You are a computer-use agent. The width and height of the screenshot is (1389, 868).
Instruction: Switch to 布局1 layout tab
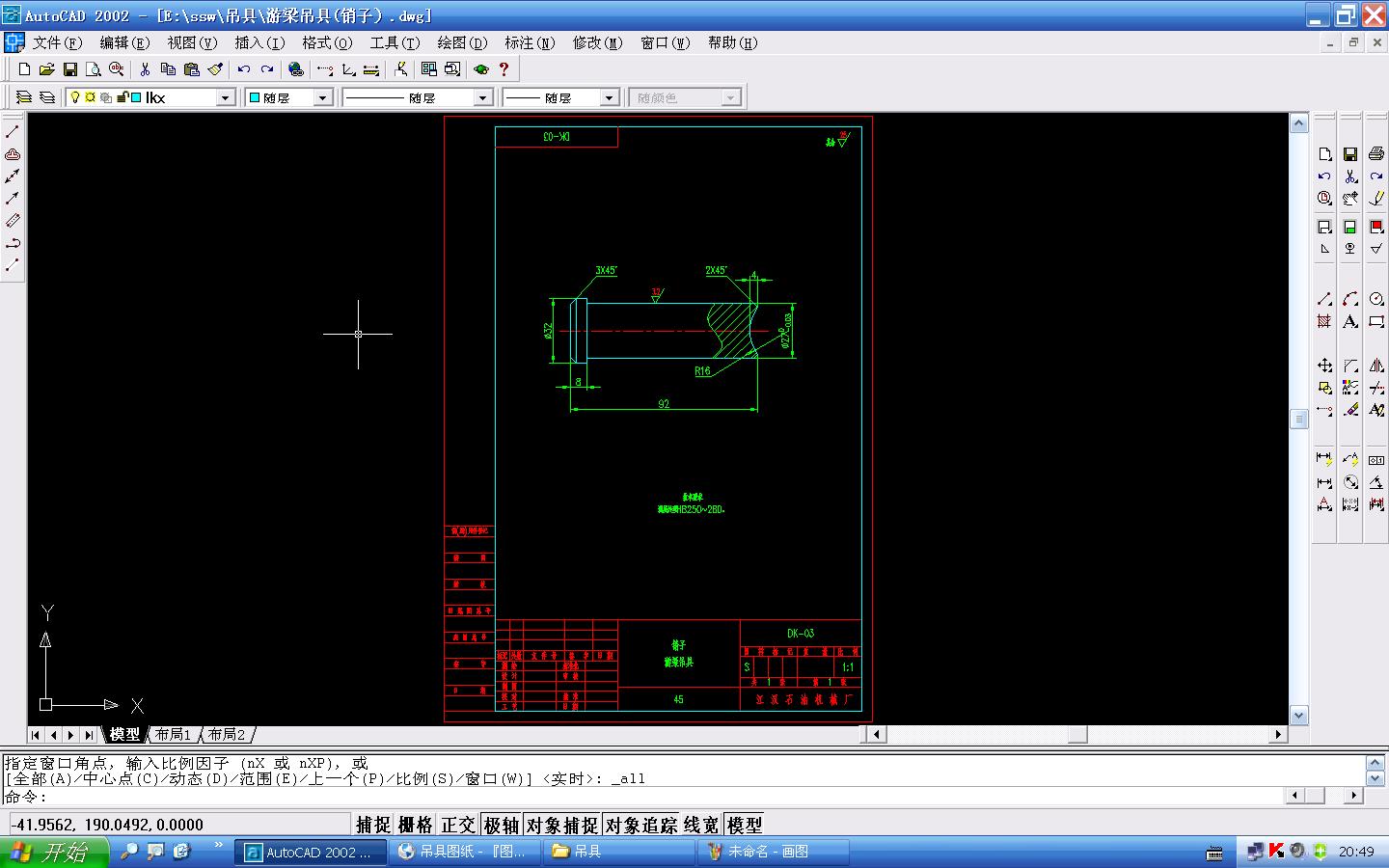click(174, 735)
